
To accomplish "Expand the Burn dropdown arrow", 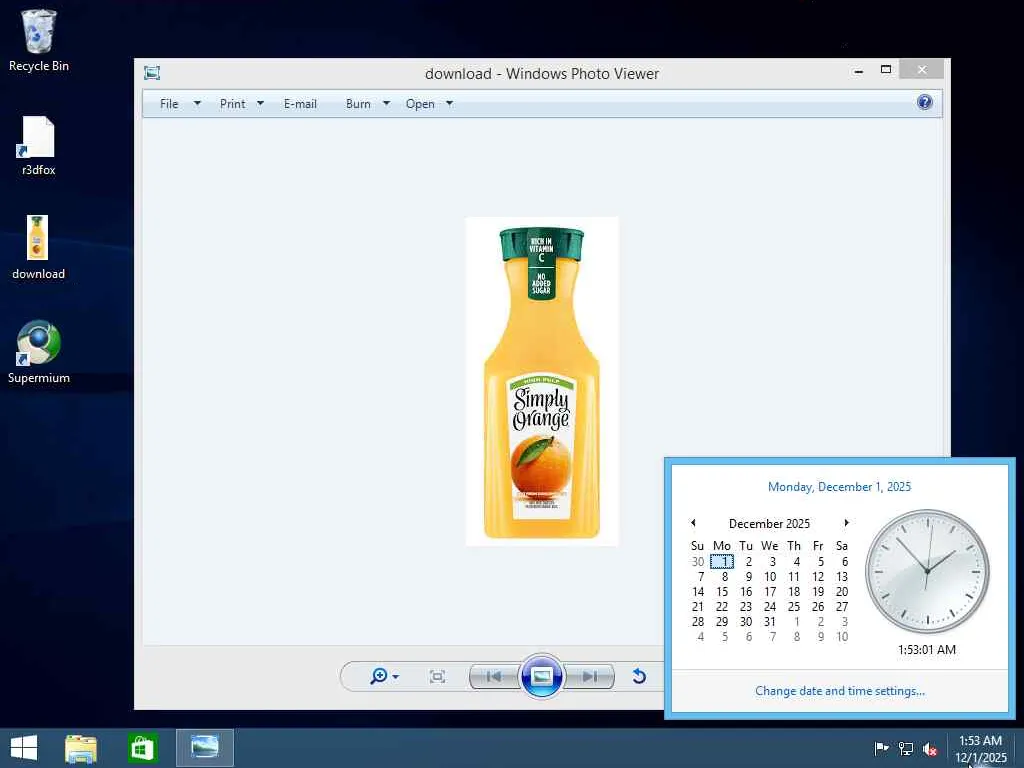I will pos(386,103).
